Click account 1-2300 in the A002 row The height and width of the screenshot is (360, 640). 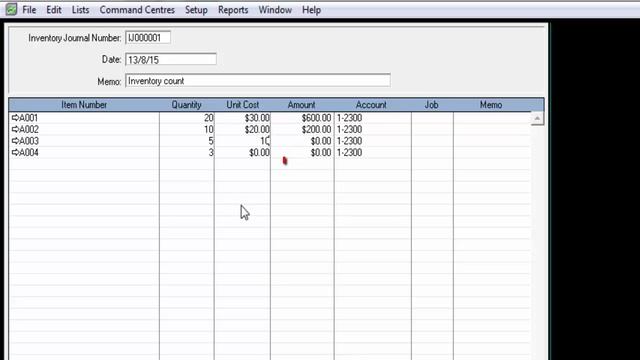pyautogui.click(x=373, y=129)
